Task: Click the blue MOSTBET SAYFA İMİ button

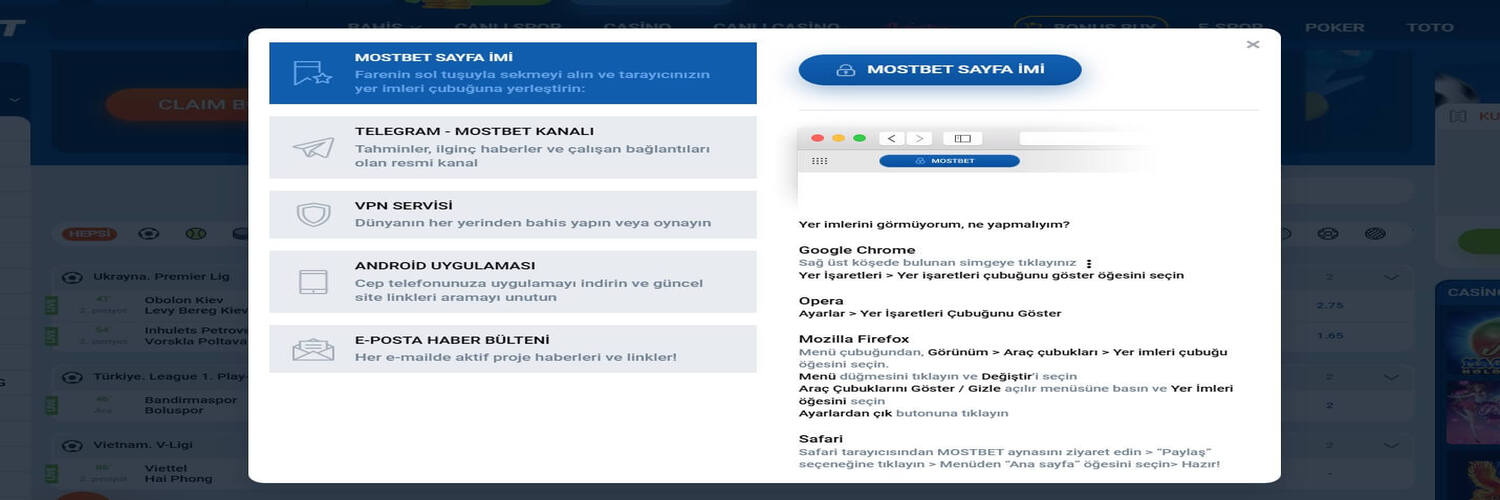Action: (x=940, y=70)
